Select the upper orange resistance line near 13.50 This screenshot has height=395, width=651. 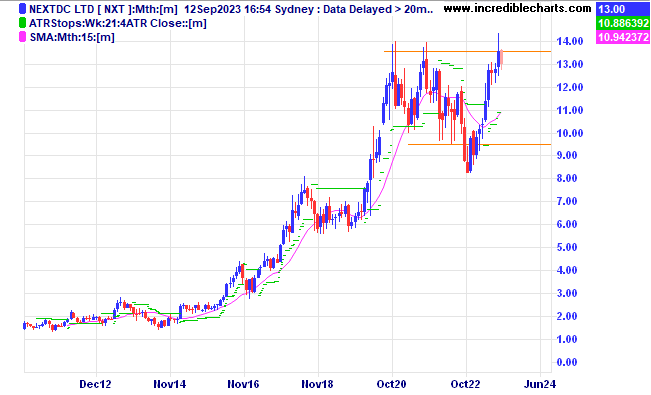(467, 52)
